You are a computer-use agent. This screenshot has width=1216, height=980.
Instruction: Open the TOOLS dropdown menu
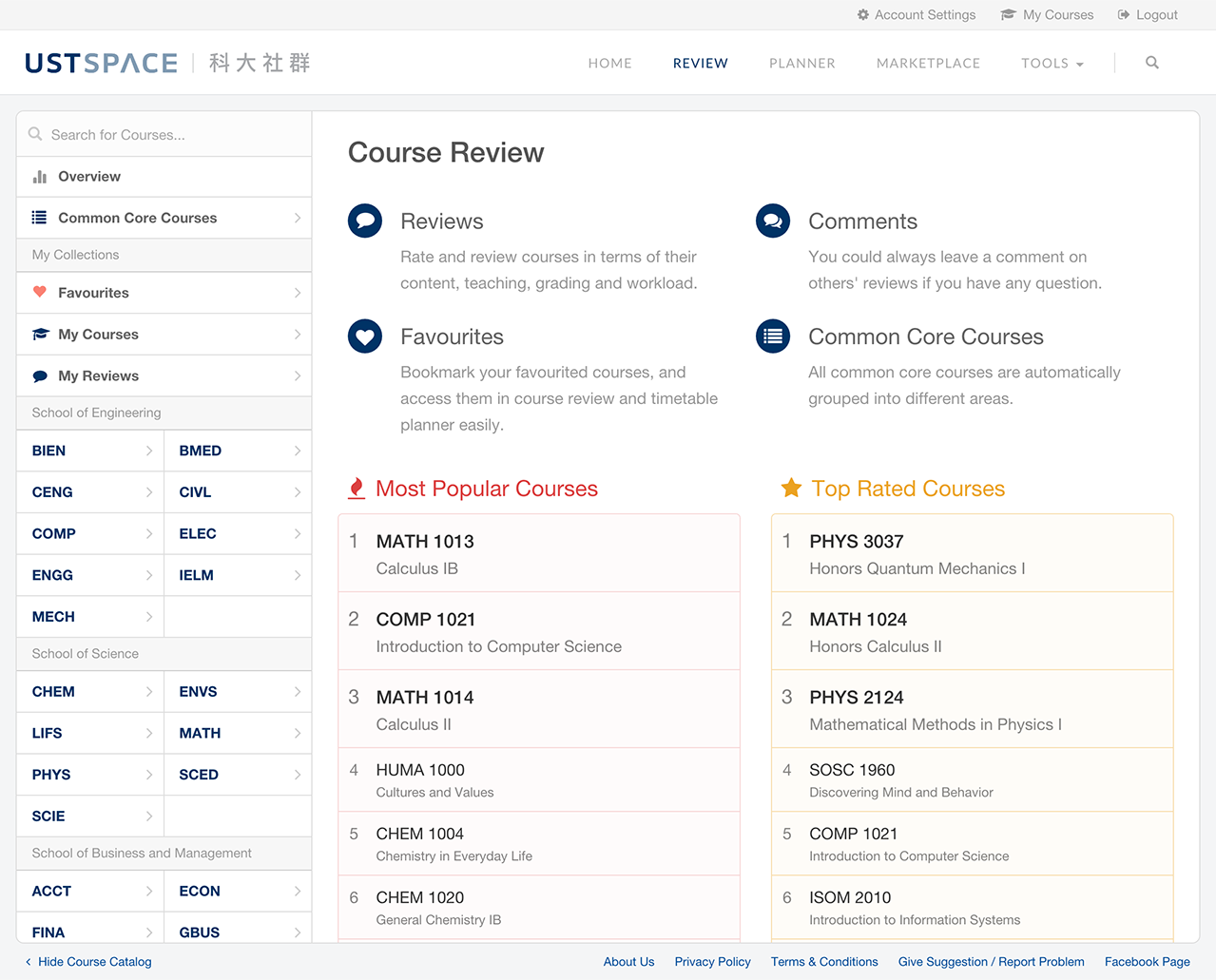click(x=1052, y=63)
